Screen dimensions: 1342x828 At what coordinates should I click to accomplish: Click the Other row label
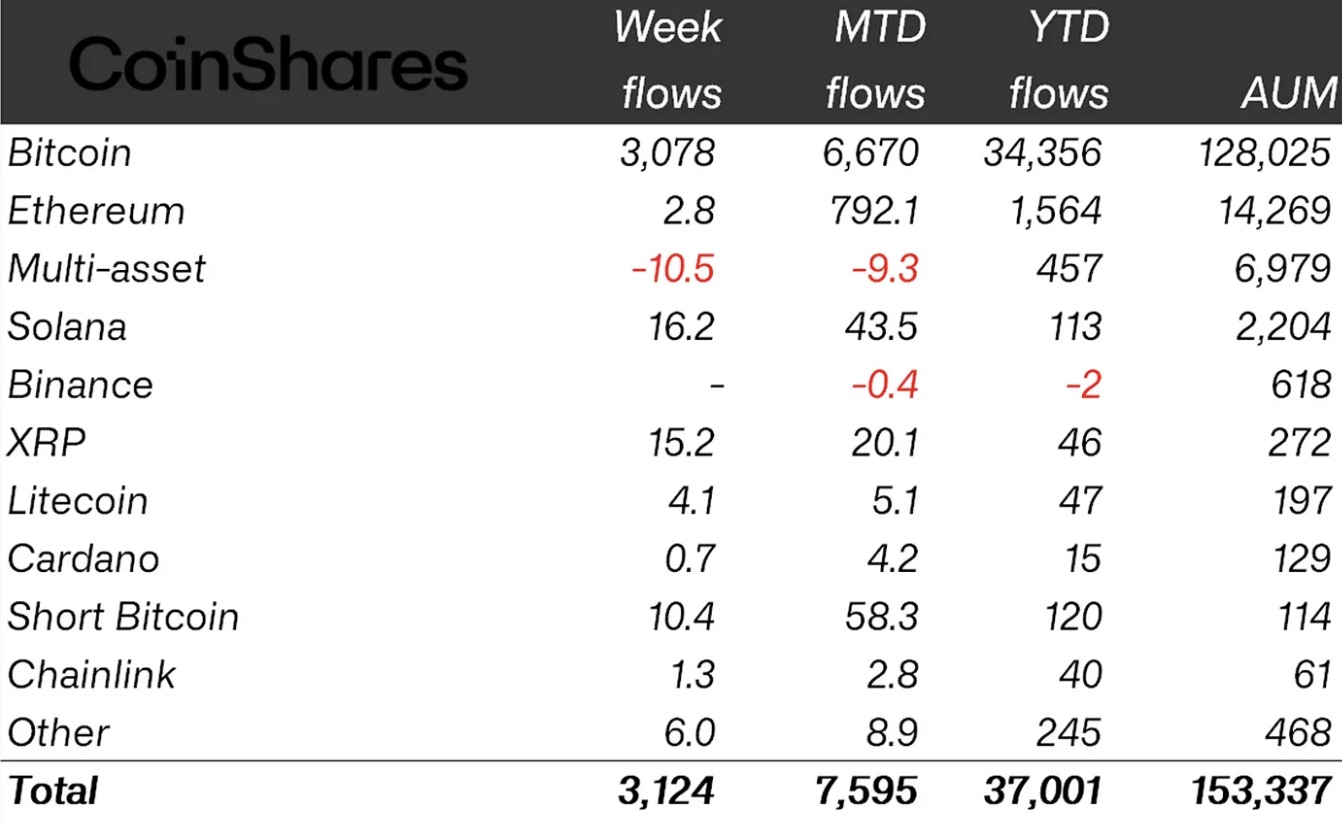pyautogui.click(x=58, y=733)
